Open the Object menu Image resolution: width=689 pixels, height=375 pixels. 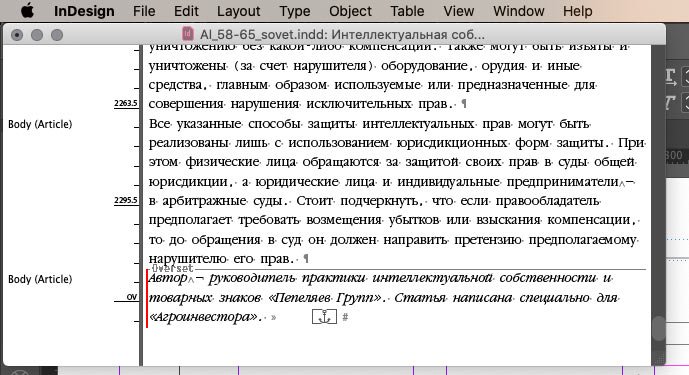(350, 11)
